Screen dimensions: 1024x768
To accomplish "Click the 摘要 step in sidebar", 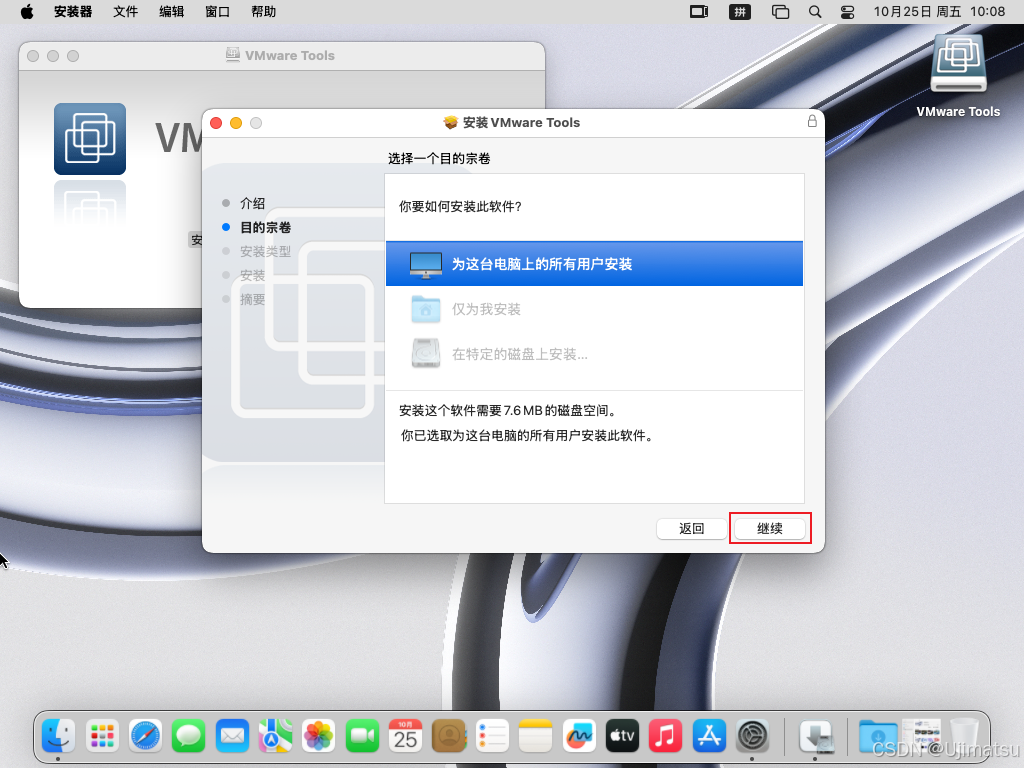I will click(x=252, y=300).
